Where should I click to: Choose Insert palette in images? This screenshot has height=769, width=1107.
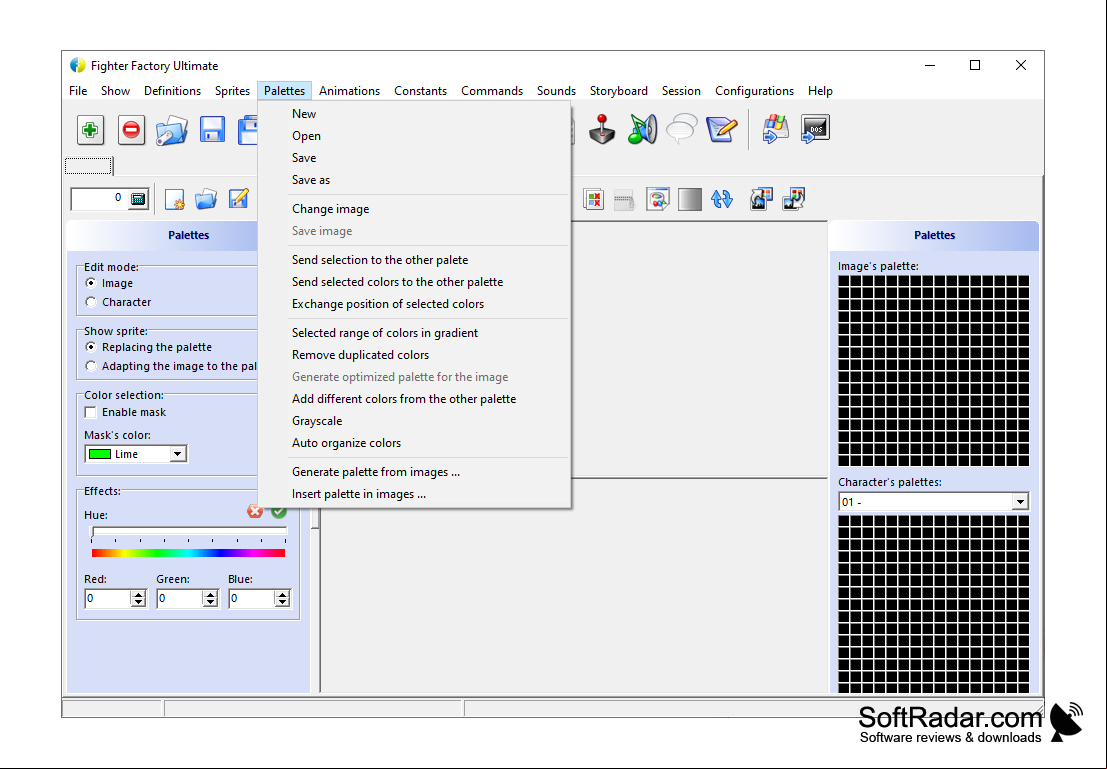(x=414, y=494)
